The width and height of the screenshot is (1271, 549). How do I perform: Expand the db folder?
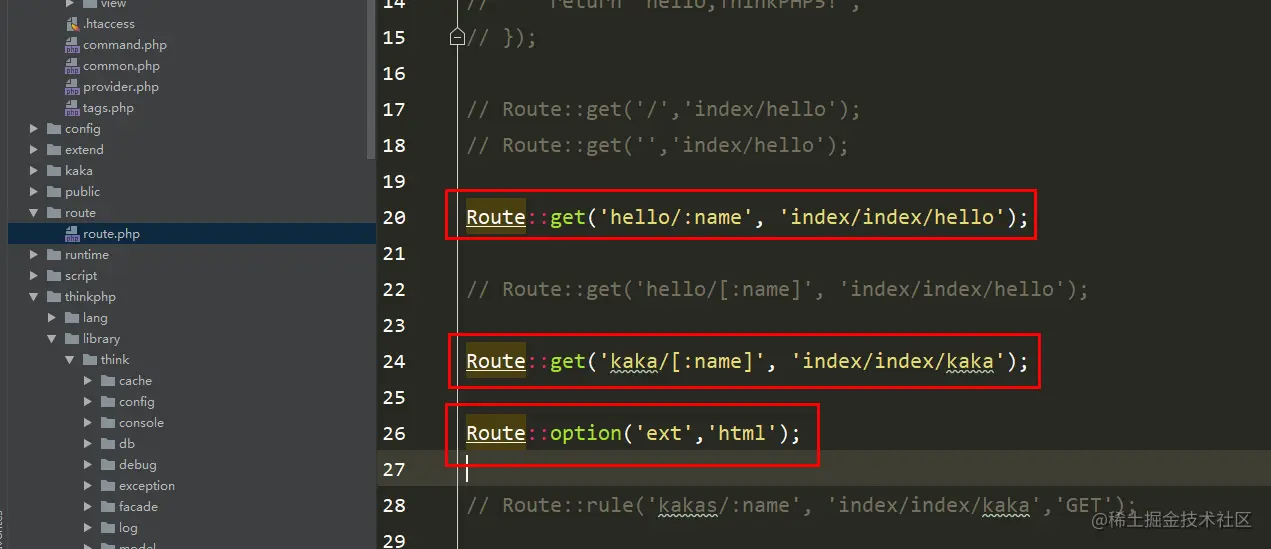point(88,444)
